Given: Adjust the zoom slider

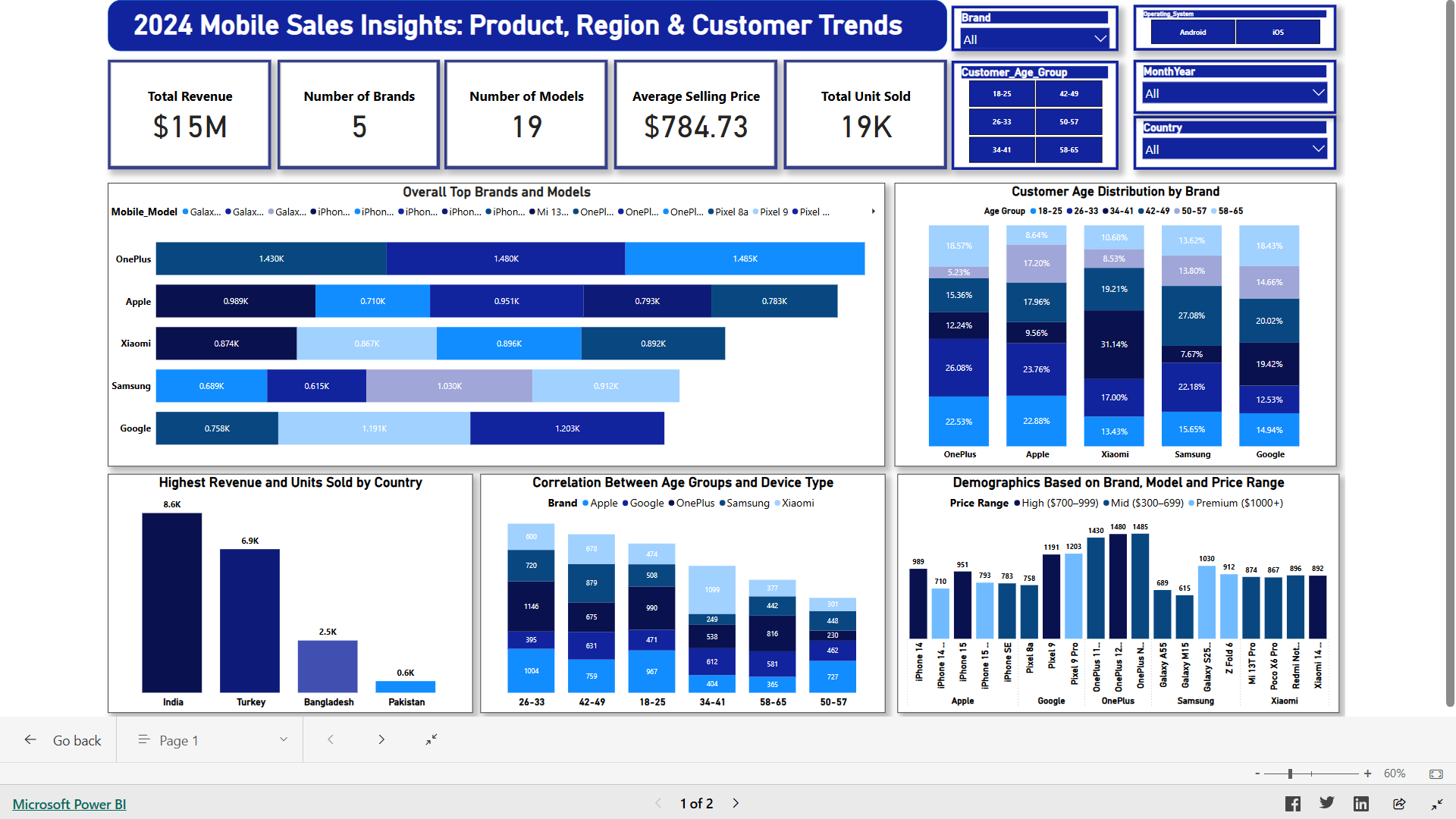Looking at the screenshot, I should click(1290, 773).
